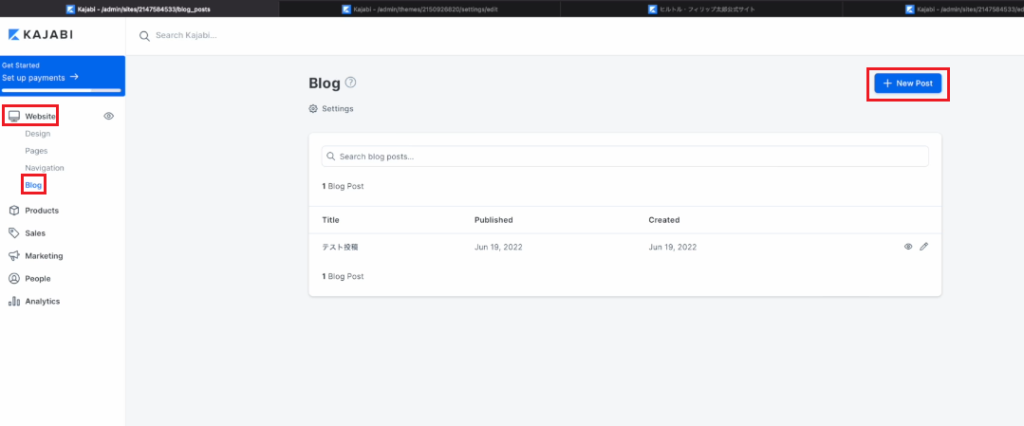
Task: Open the Pages submenu item
Action: pyautogui.click(x=36, y=150)
